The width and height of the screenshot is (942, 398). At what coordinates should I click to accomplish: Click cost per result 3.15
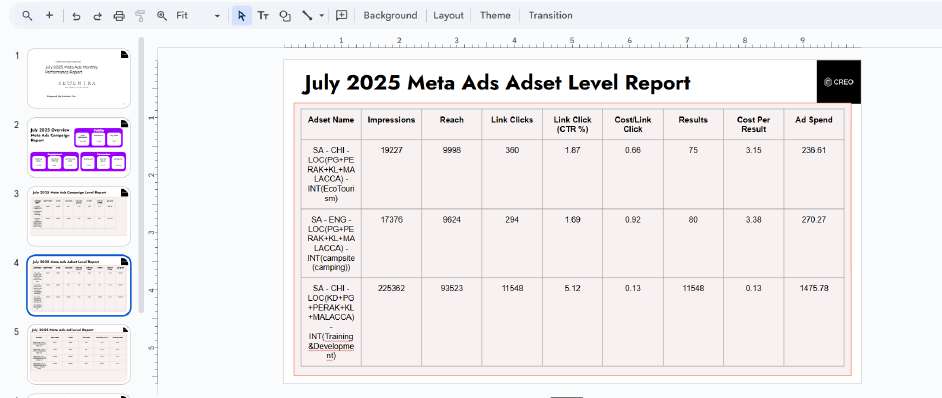(753, 150)
